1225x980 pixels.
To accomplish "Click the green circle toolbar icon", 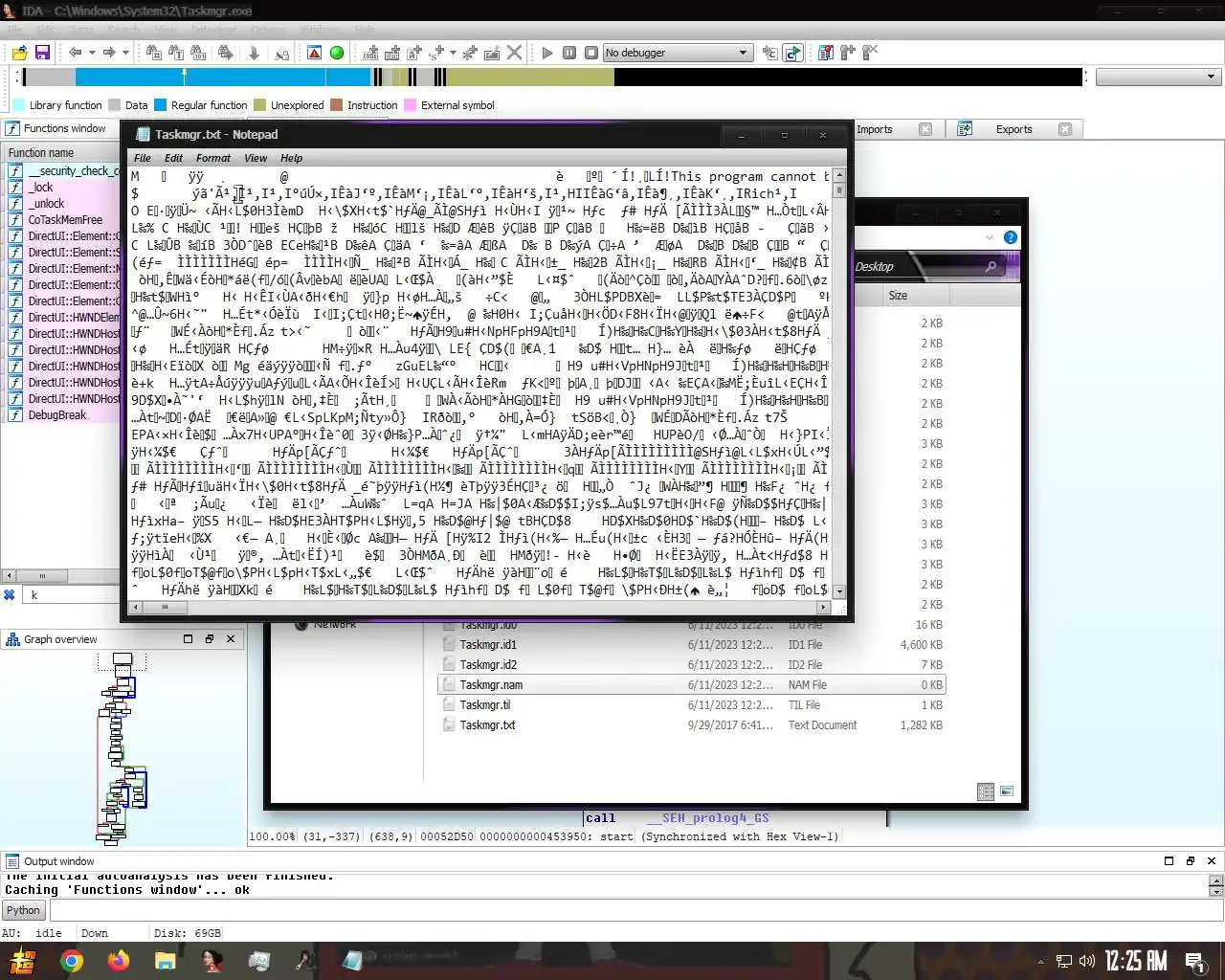I will (337, 53).
